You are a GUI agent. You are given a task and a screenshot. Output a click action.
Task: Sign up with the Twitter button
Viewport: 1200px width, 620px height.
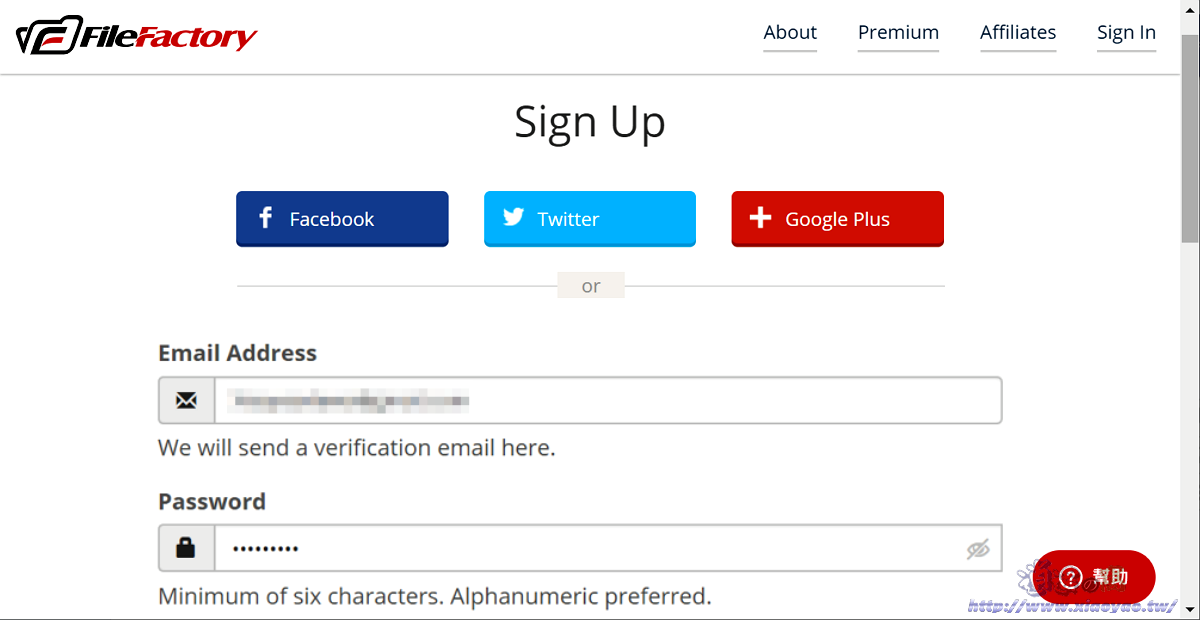[x=590, y=218]
